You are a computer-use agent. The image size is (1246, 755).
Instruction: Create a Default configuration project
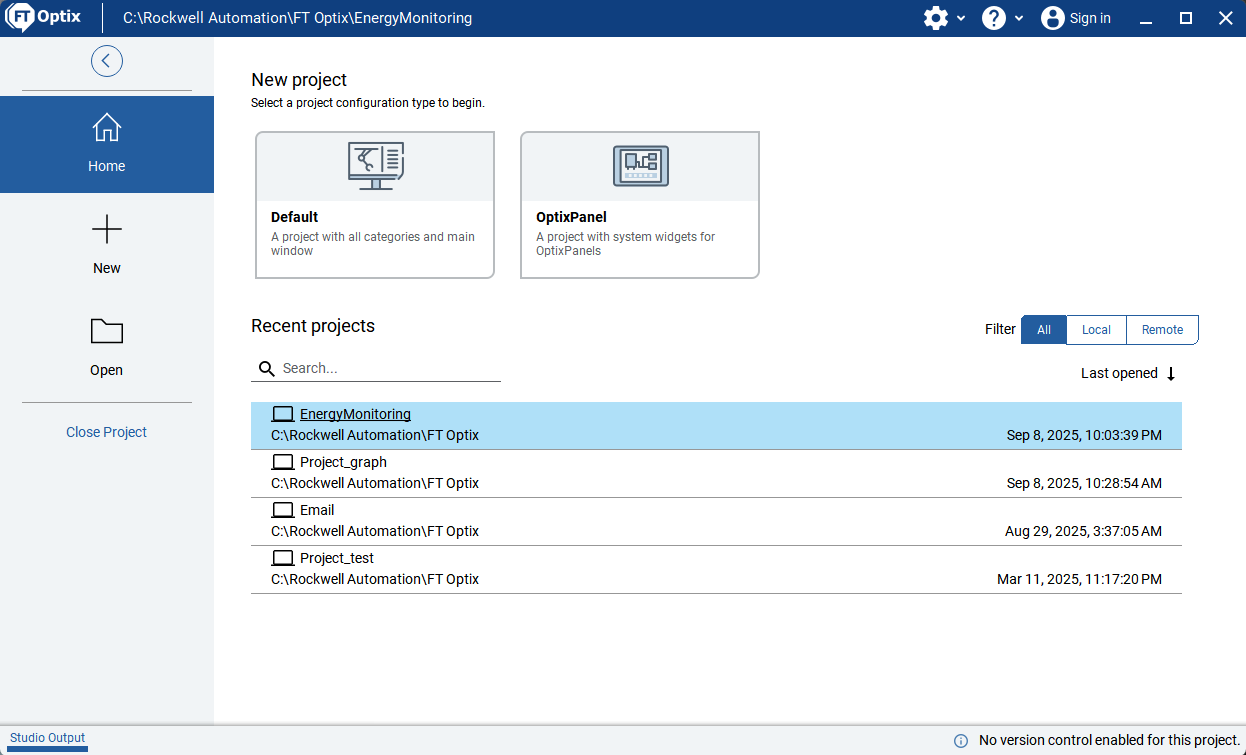pyautogui.click(x=375, y=205)
